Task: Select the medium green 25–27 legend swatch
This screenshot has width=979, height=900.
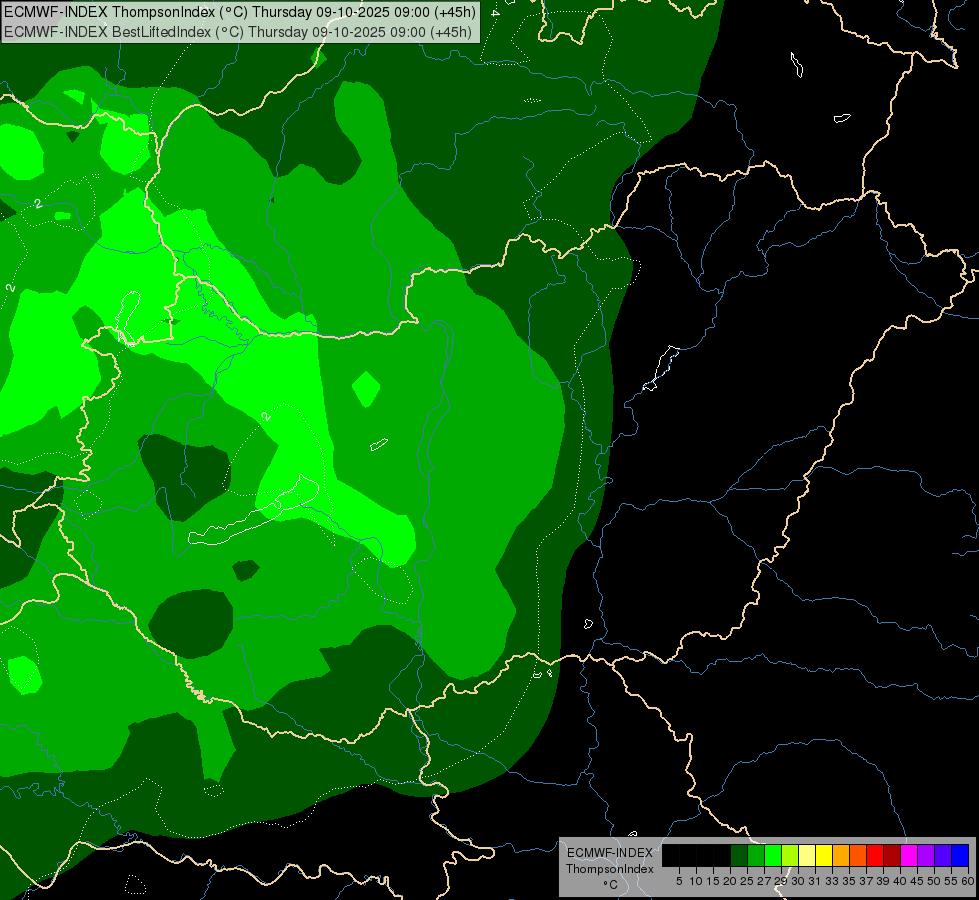Action: coord(756,855)
